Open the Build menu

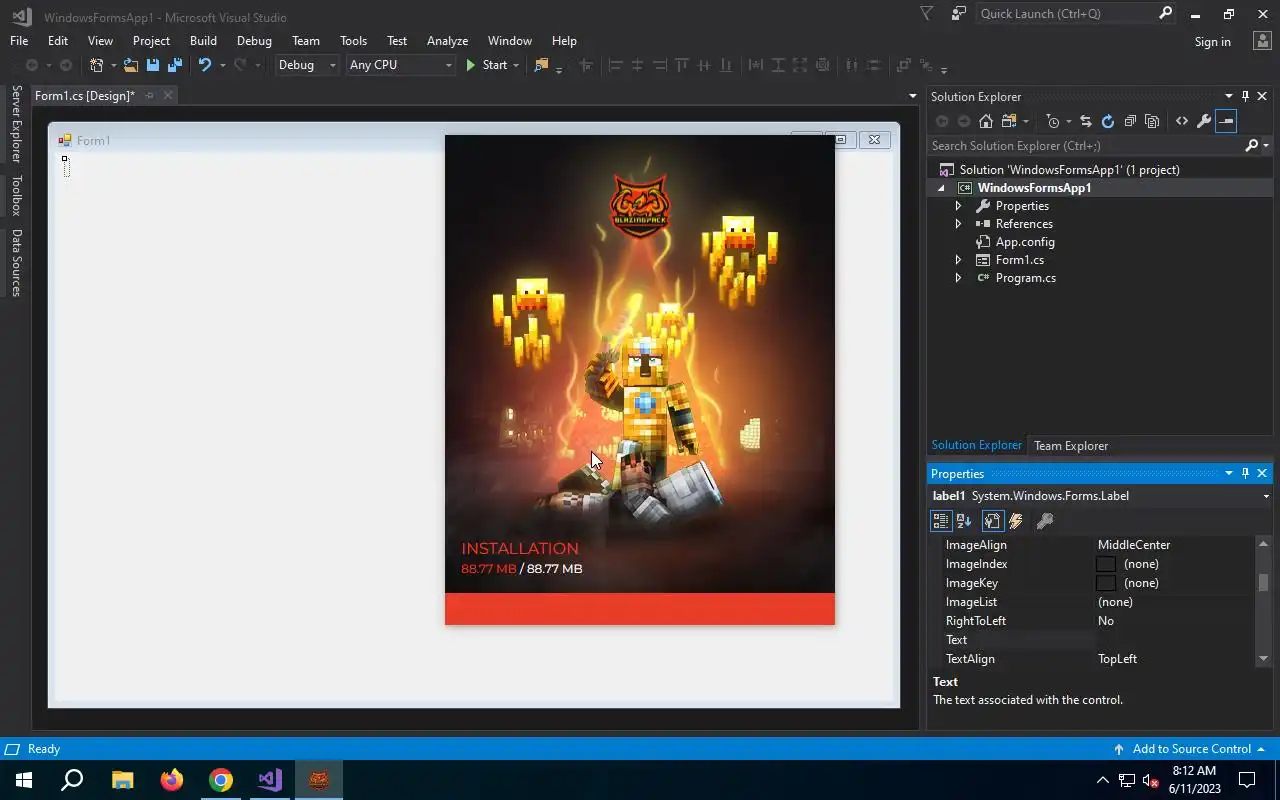pos(203,41)
